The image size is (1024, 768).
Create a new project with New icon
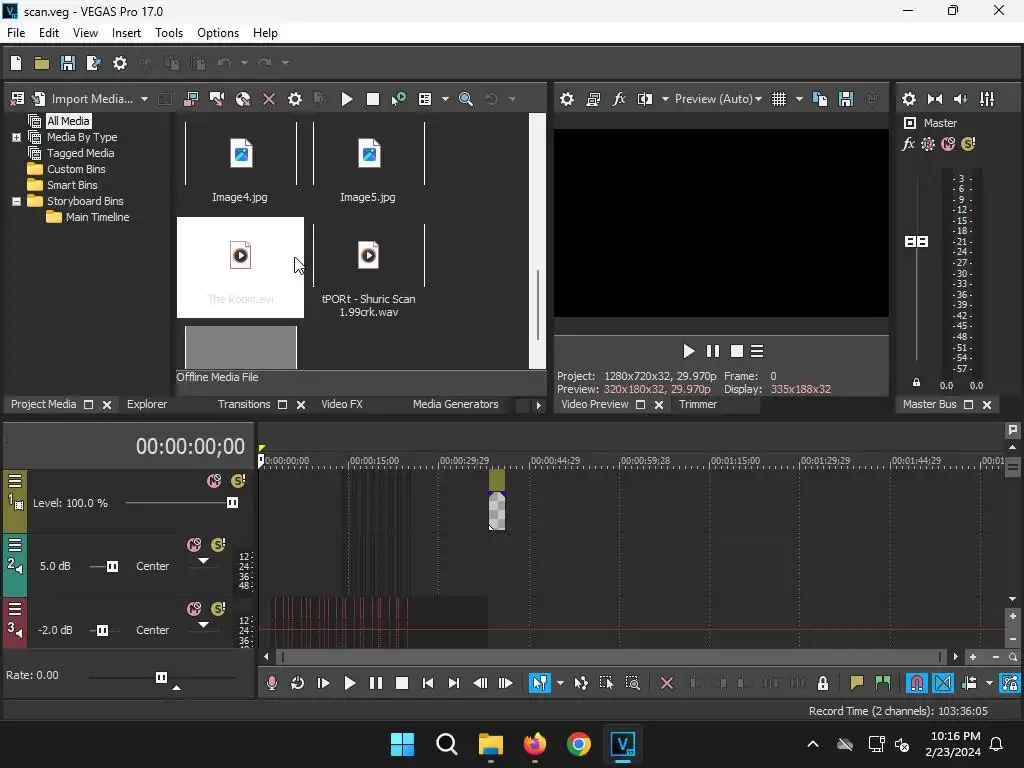16,63
